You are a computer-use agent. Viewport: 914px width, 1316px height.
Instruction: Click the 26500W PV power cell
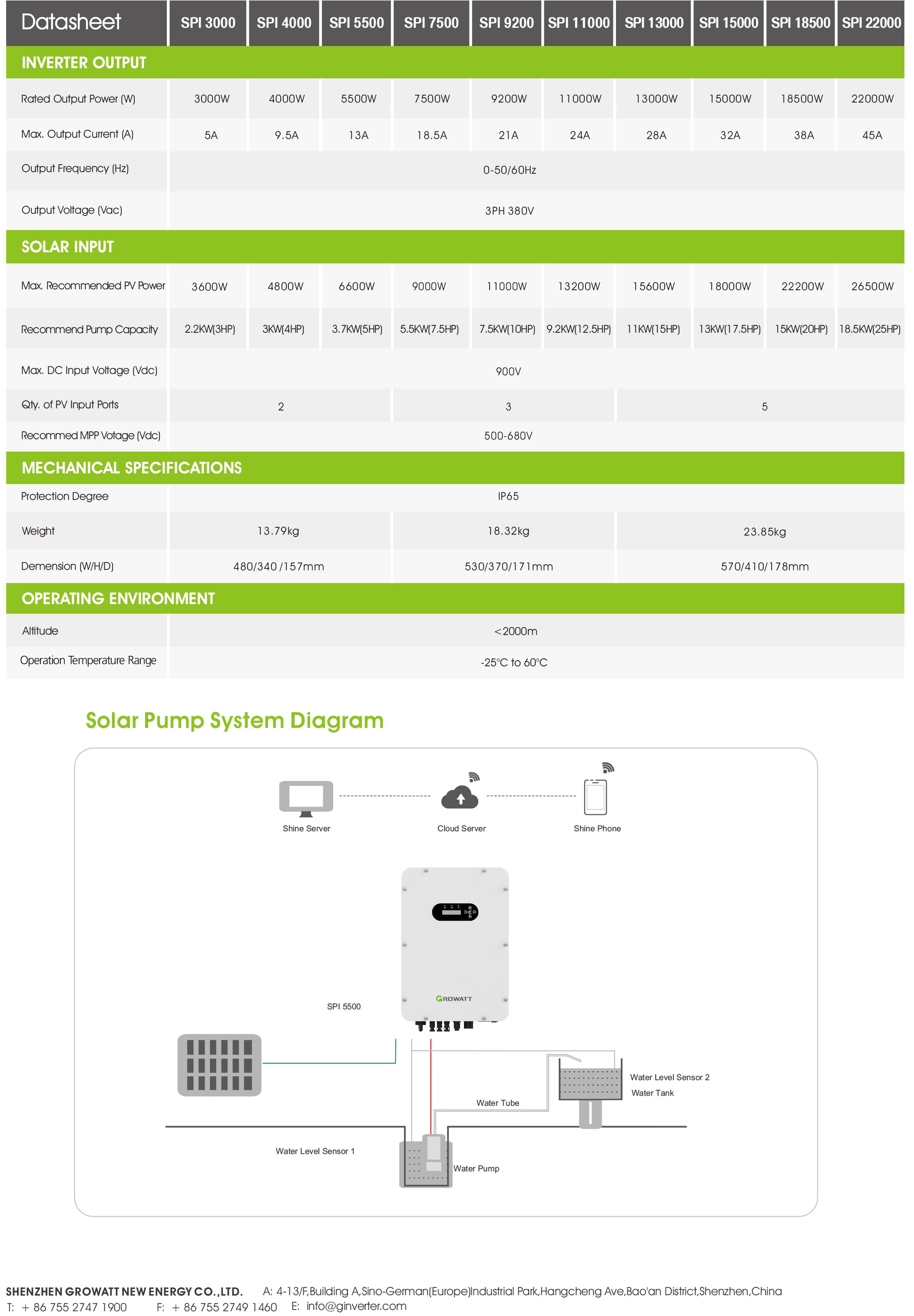click(x=871, y=286)
